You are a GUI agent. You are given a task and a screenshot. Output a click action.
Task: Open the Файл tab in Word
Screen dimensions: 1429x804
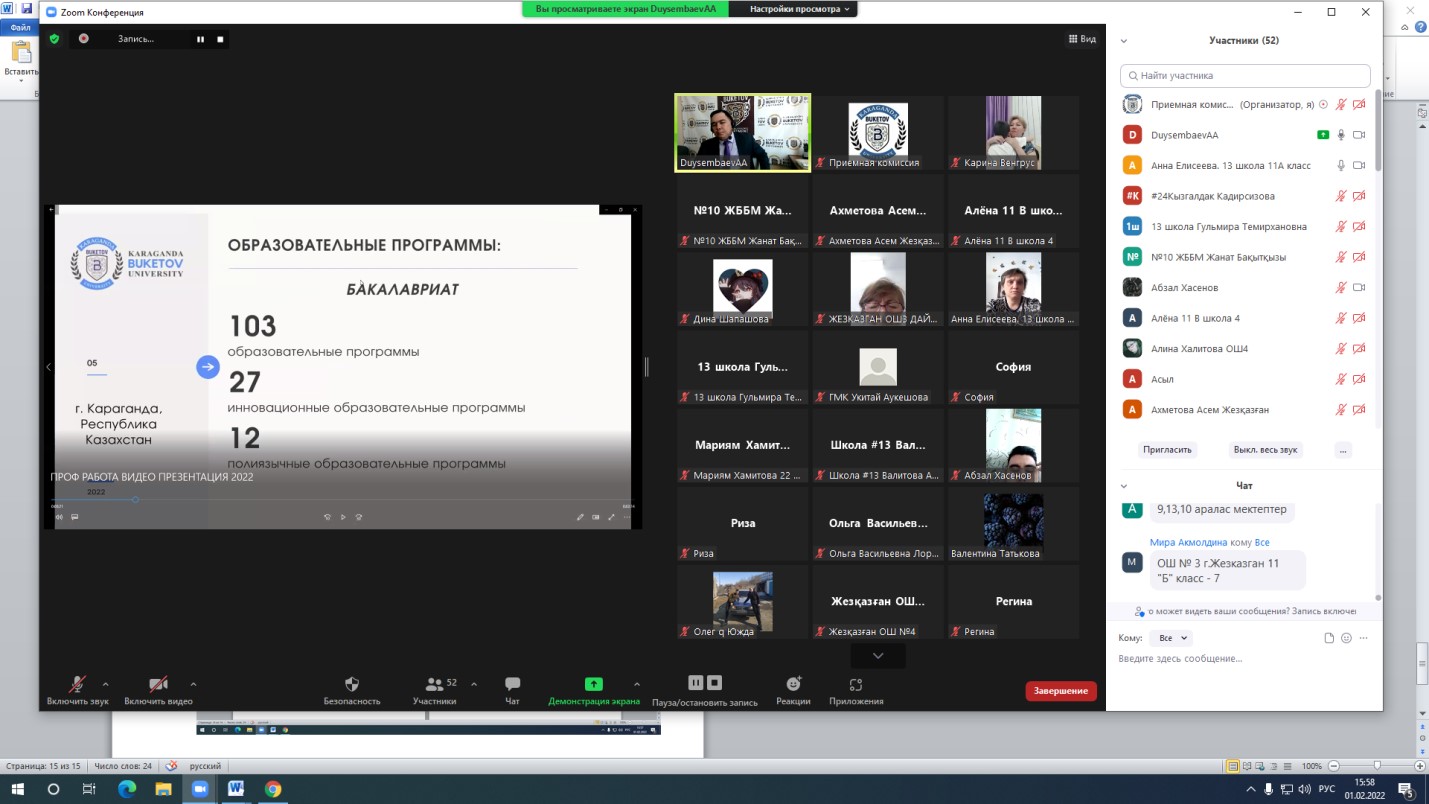[20, 29]
